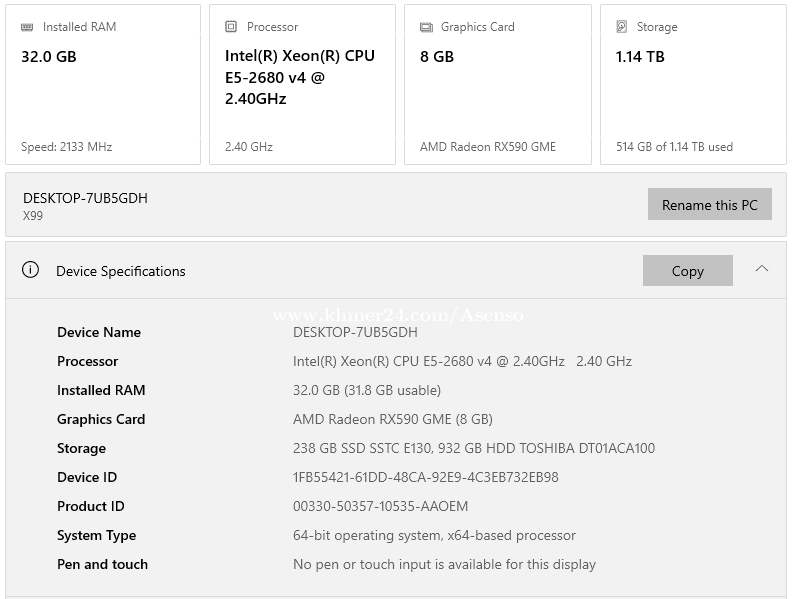Click the Installed RAM 31.8 GB usable value
The height and width of the screenshot is (599, 796).
[366, 390]
